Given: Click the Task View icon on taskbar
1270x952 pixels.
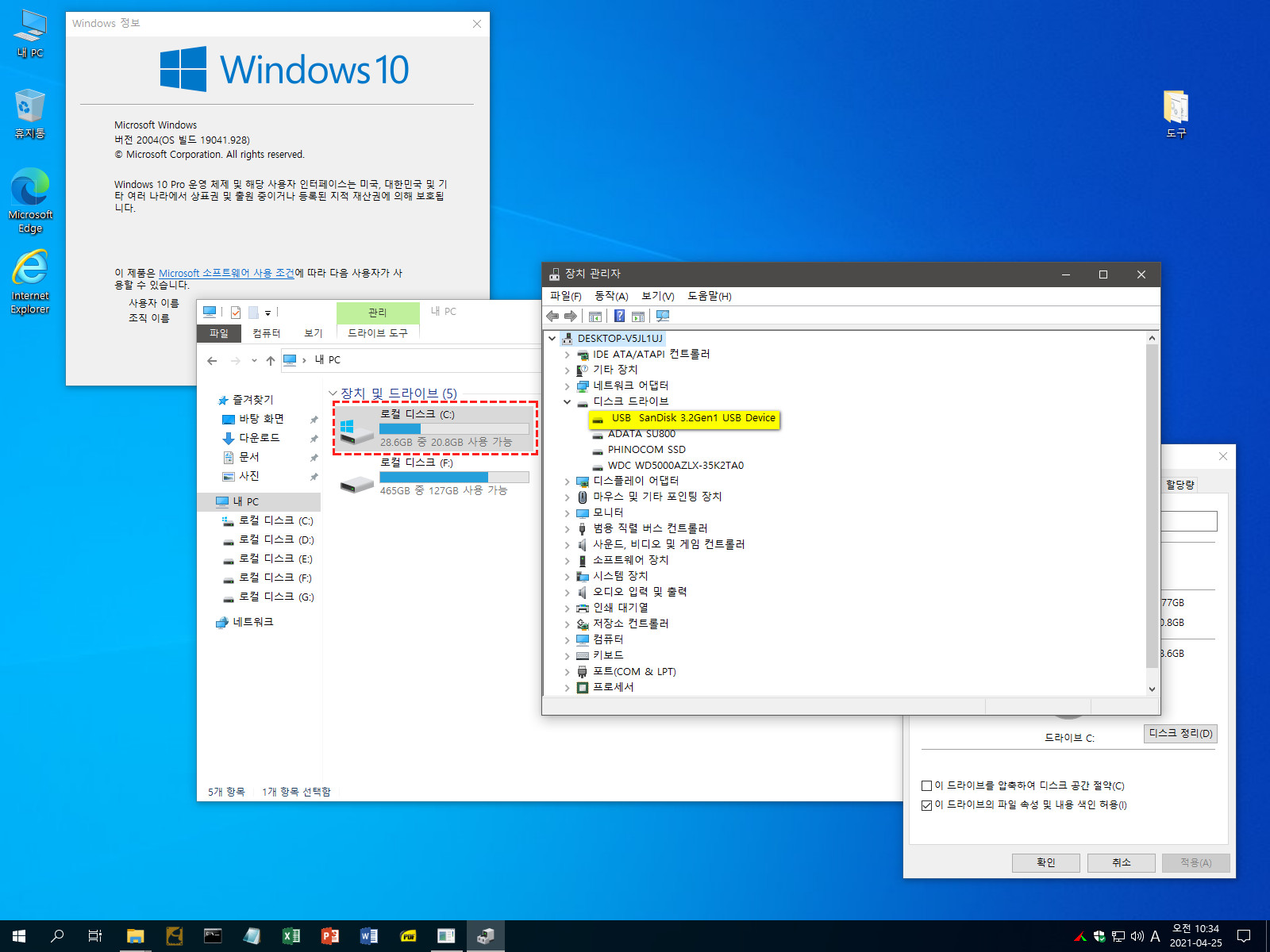Looking at the screenshot, I should [x=95, y=936].
